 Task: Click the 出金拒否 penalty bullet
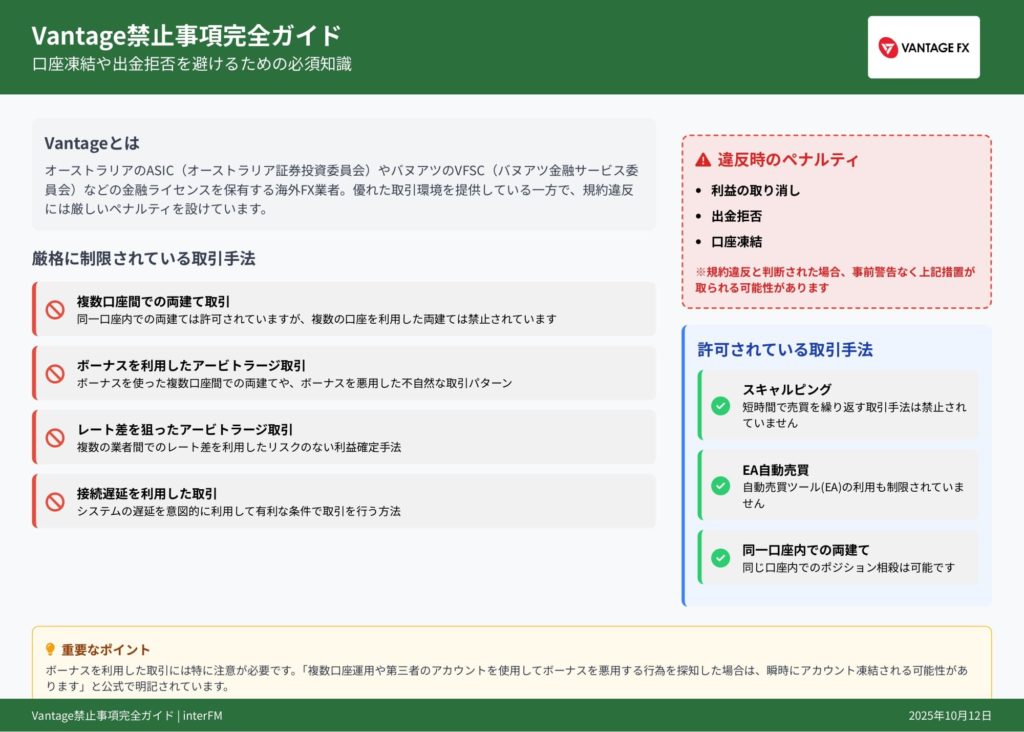[736, 216]
